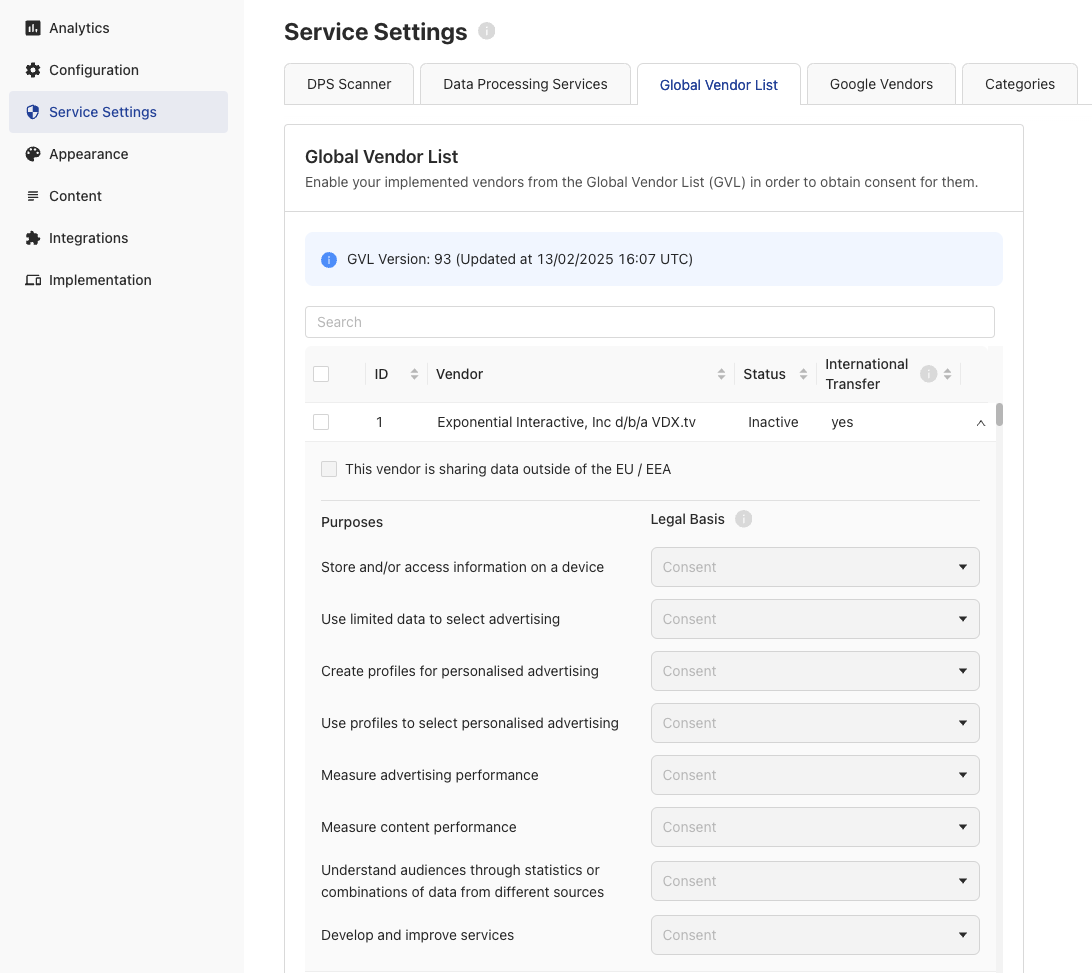This screenshot has height=973, width=1092.
Task: Click the Implementation devices icon
Action: (x=33, y=280)
